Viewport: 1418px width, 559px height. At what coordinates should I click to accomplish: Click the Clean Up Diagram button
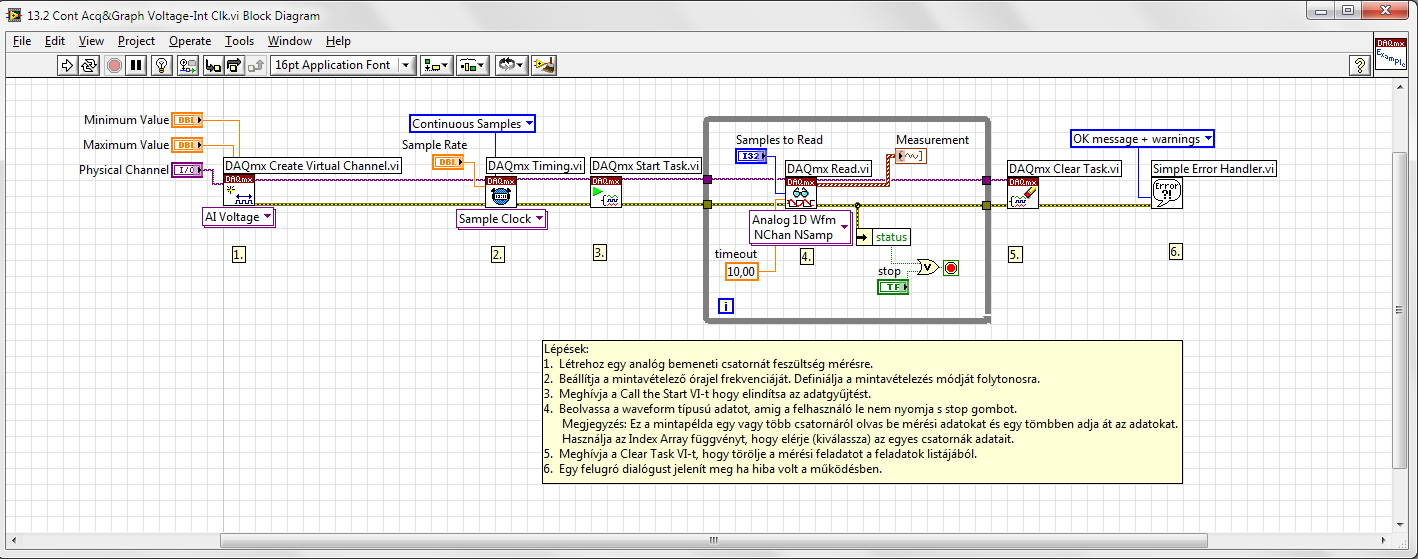(544, 65)
